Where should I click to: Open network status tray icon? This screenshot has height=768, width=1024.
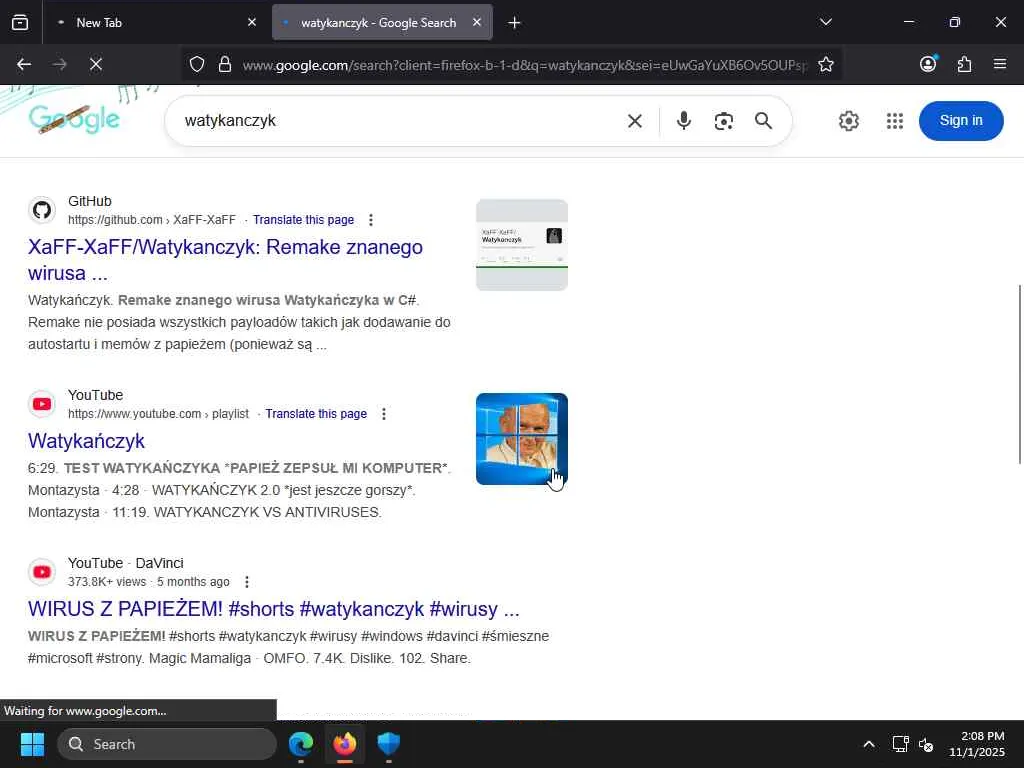901,744
